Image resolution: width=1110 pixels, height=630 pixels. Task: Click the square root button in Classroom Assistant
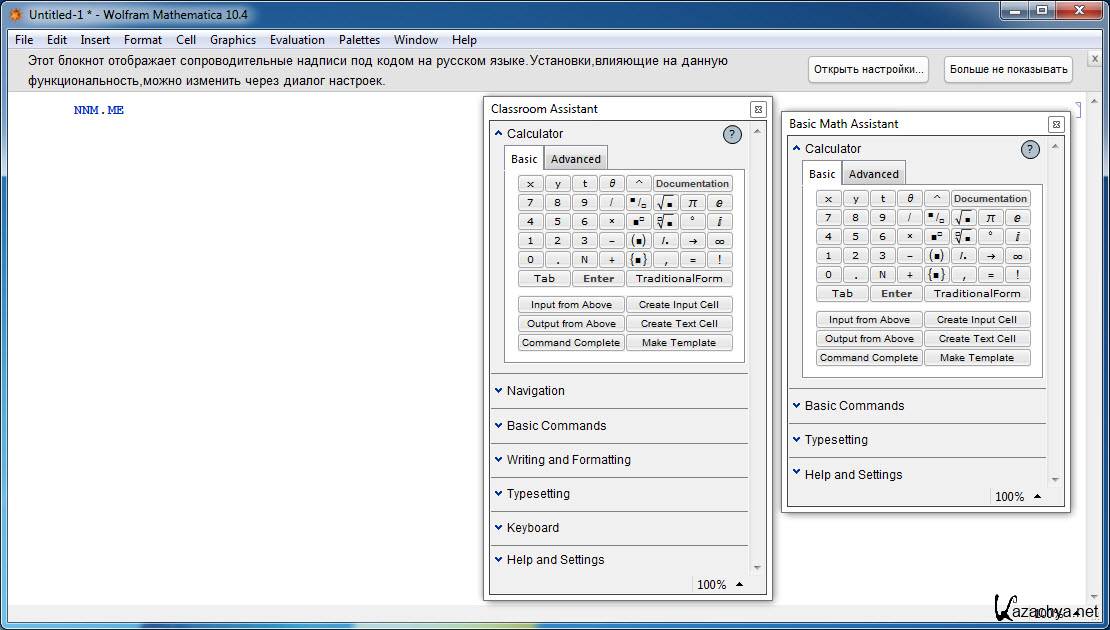click(666, 203)
